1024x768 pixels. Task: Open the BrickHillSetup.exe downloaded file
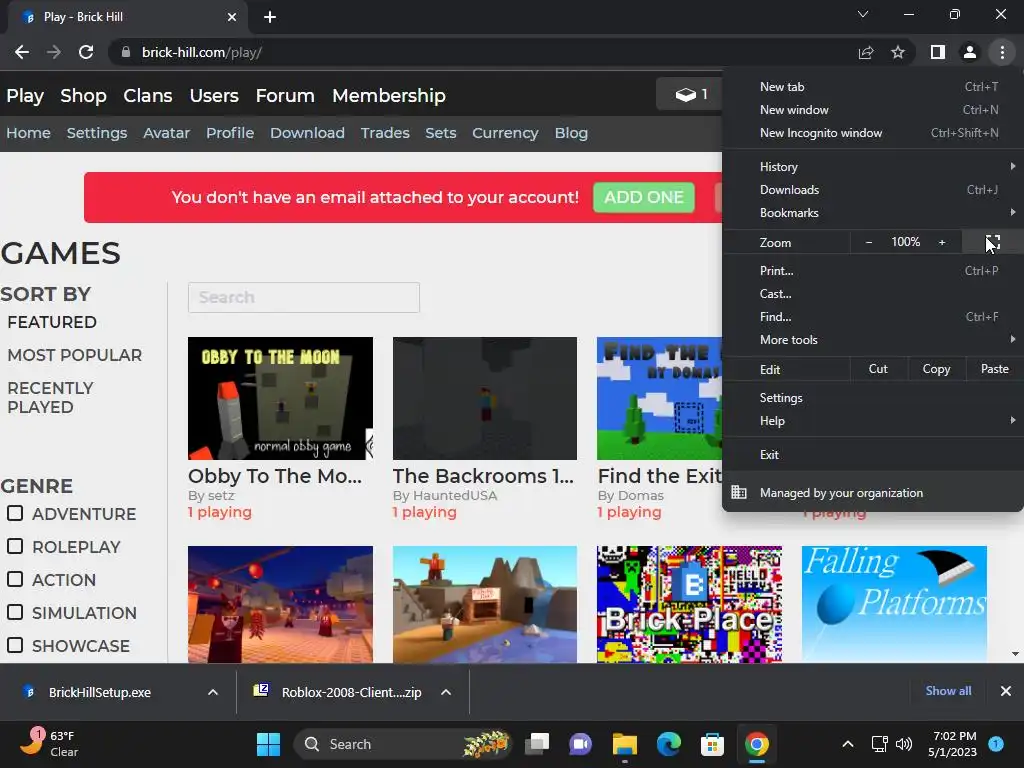[99, 692]
